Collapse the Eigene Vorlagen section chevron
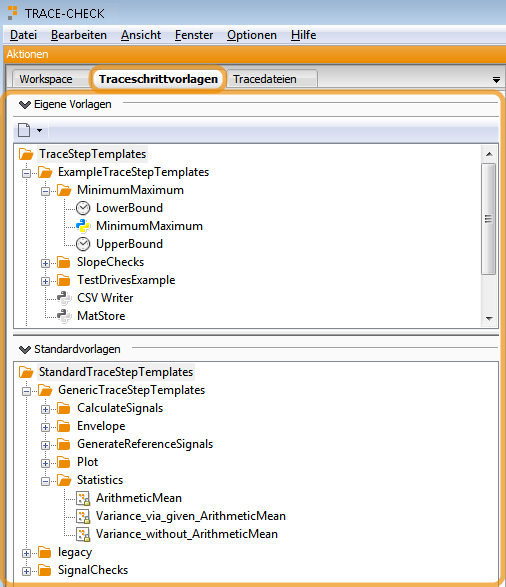The width and height of the screenshot is (506, 587). point(25,104)
